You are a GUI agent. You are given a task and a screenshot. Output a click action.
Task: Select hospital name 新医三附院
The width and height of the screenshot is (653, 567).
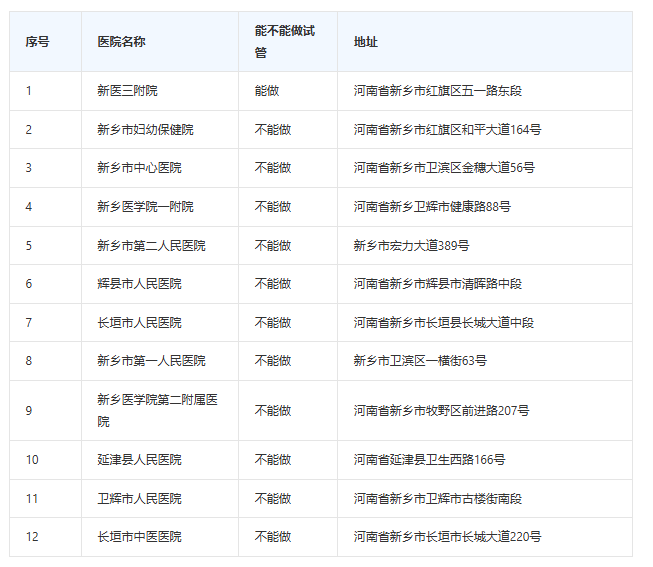(x=127, y=91)
